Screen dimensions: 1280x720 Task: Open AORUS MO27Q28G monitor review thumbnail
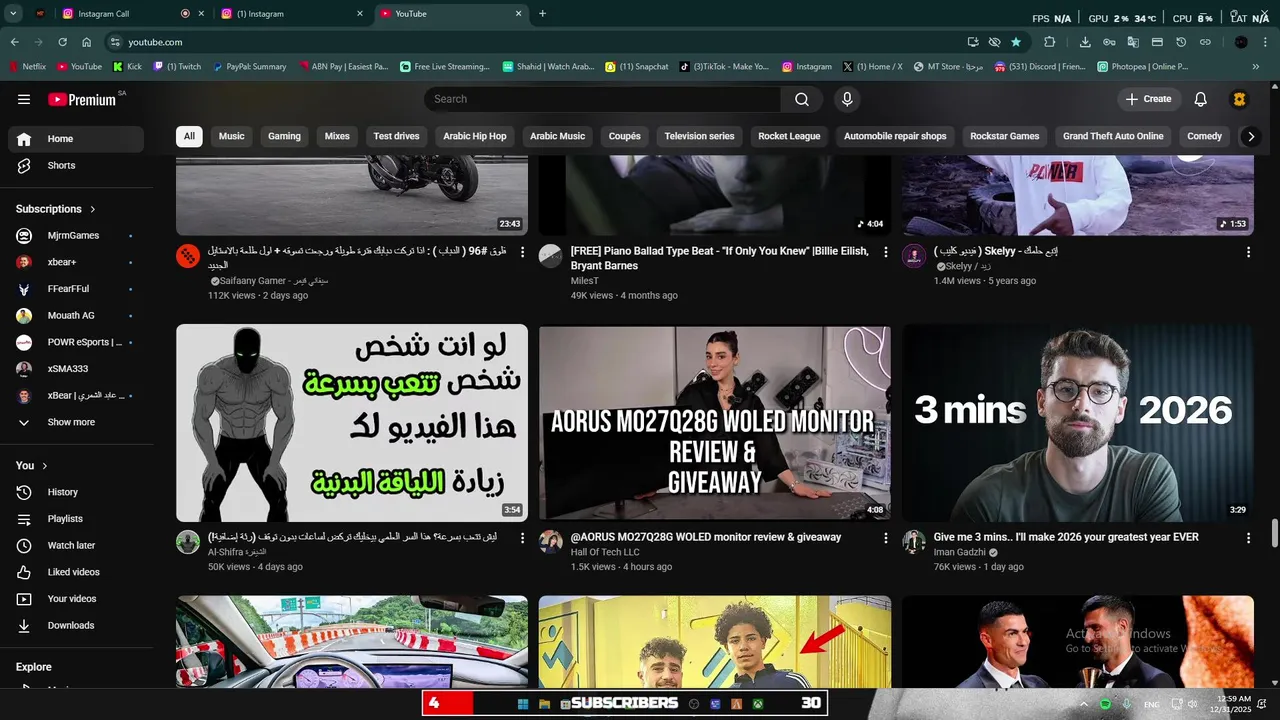[715, 423]
